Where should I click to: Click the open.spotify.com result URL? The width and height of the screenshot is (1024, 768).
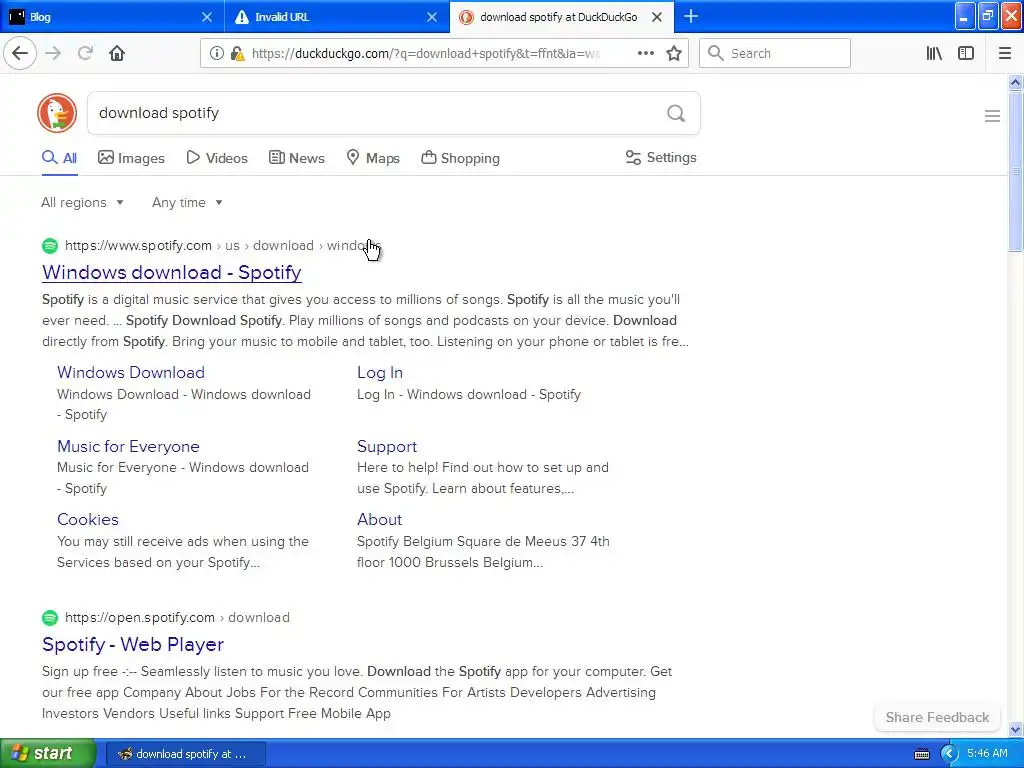tap(140, 617)
